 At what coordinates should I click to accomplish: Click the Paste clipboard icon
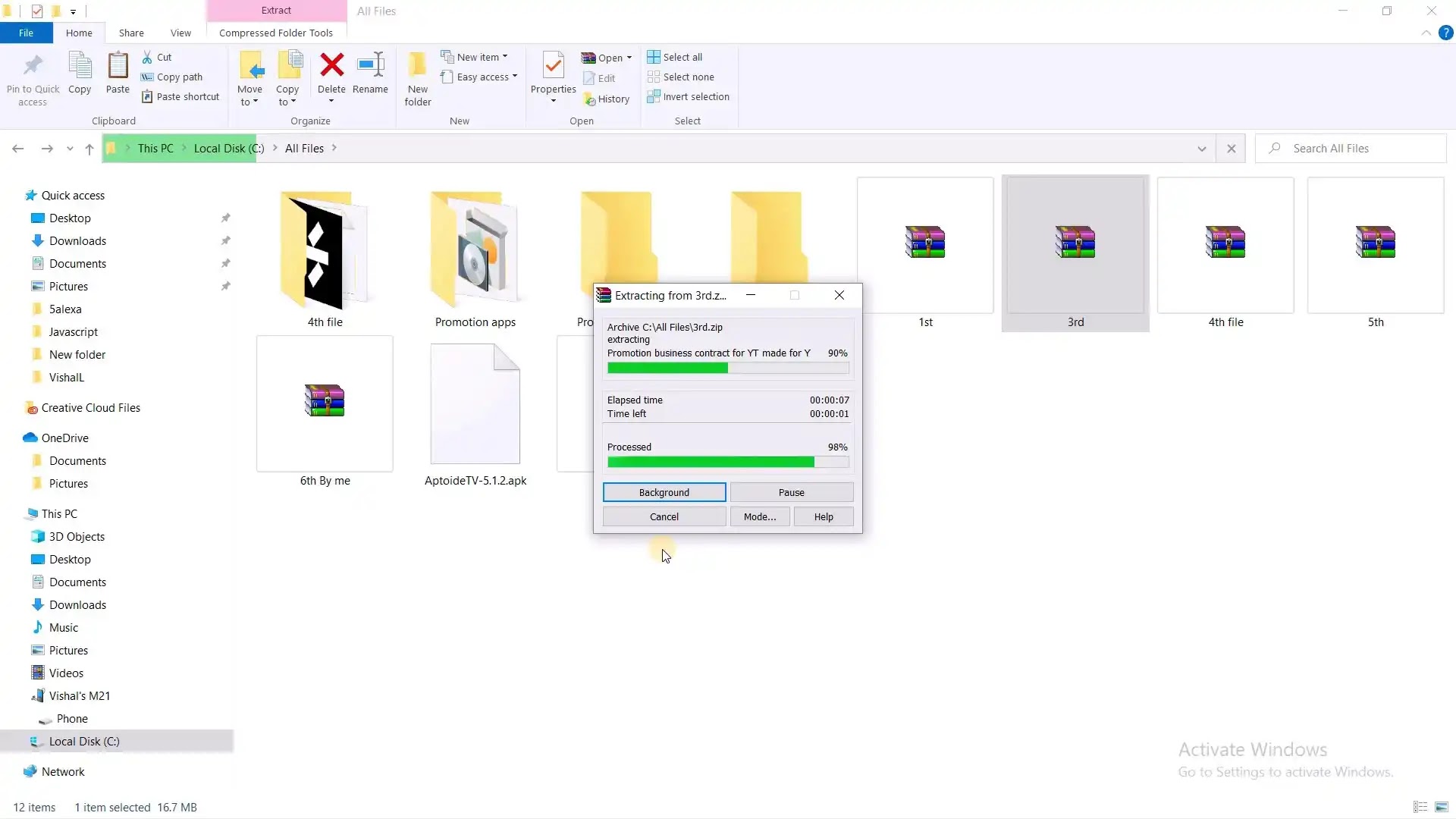coord(118,66)
